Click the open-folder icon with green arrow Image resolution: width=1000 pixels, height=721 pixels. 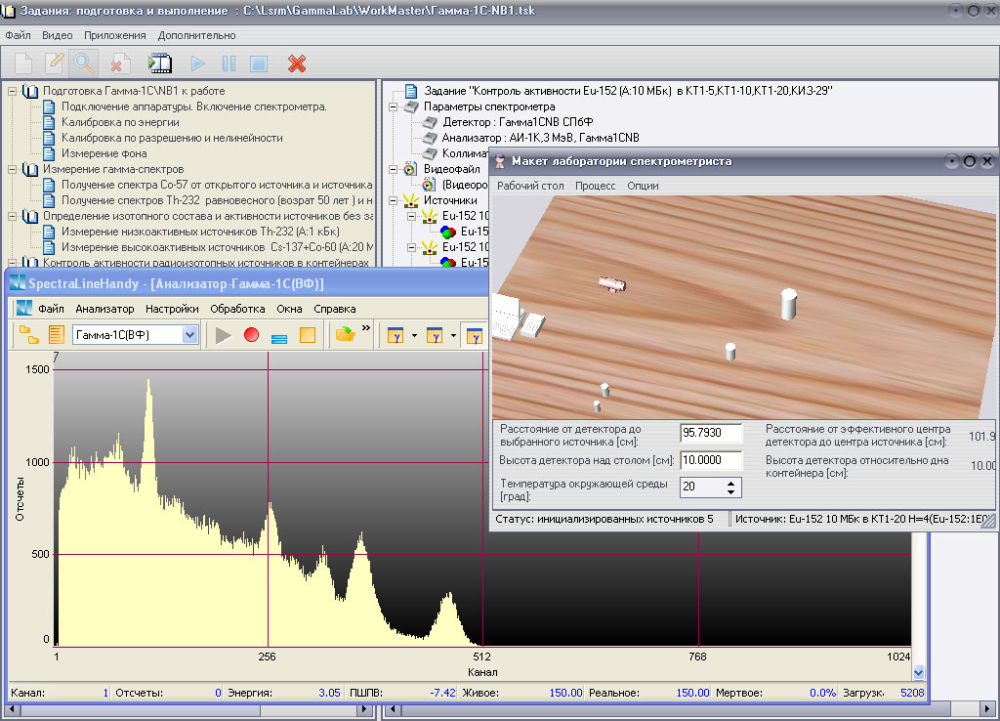point(345,335)
